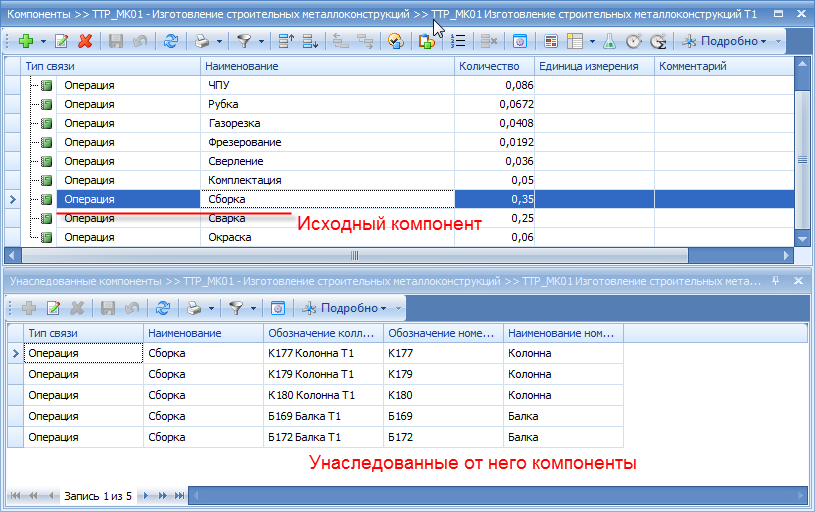815x512 pixels.
Task: Click the Комментарий column header
Action: coord(724,66)
